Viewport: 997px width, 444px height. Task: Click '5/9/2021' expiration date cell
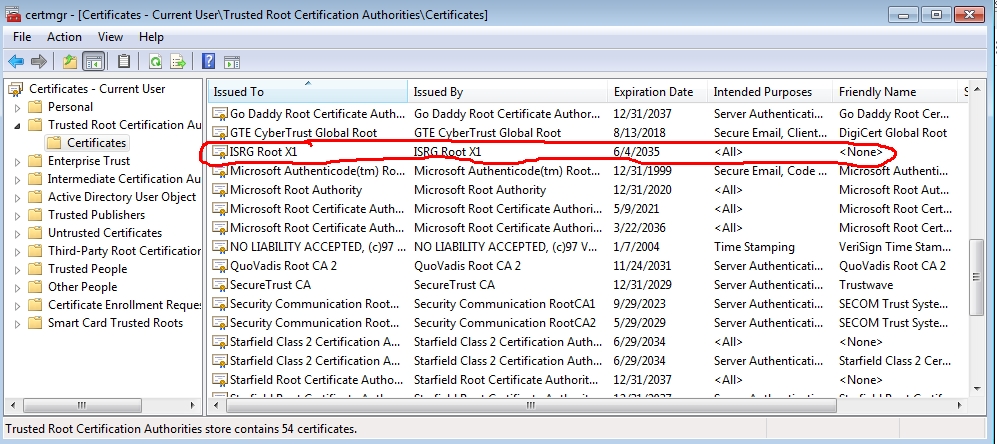[x=636, y=209]
